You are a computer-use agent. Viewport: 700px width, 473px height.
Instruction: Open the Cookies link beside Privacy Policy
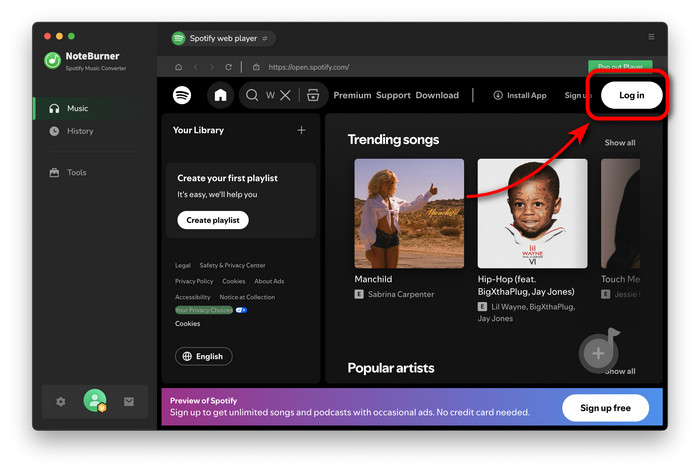tap(234, 281)
